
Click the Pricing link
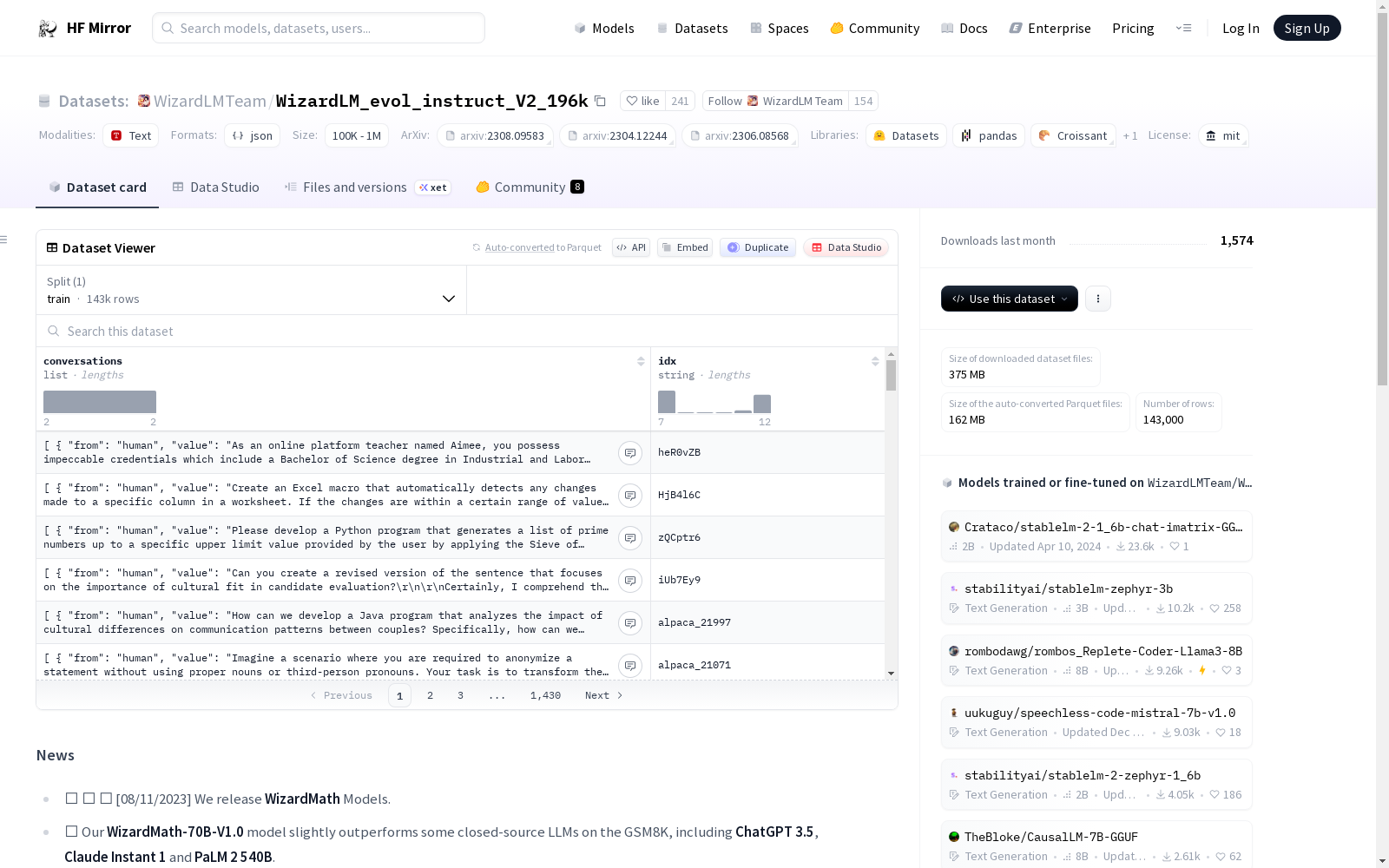tap(1133, 28)
